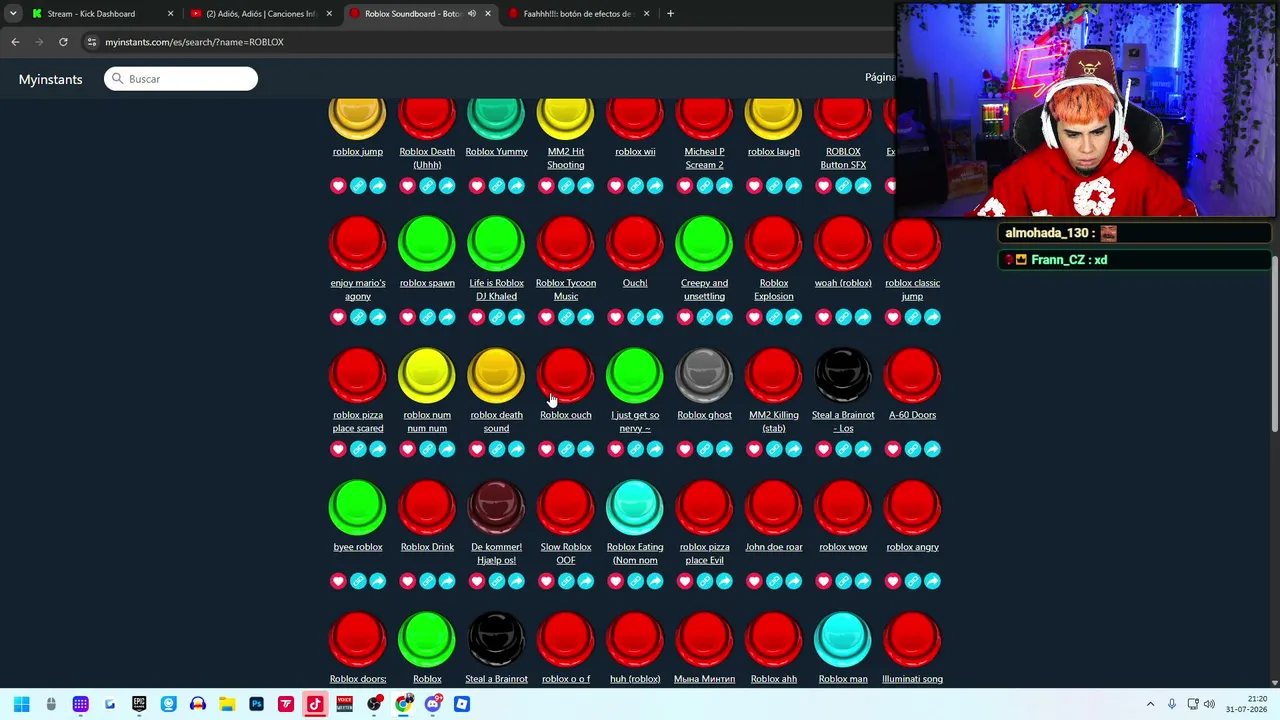Screen dimensions: 1280x720
Task: Share the 'Creepy and unsettling' sound
Action: tap(724, 317)
